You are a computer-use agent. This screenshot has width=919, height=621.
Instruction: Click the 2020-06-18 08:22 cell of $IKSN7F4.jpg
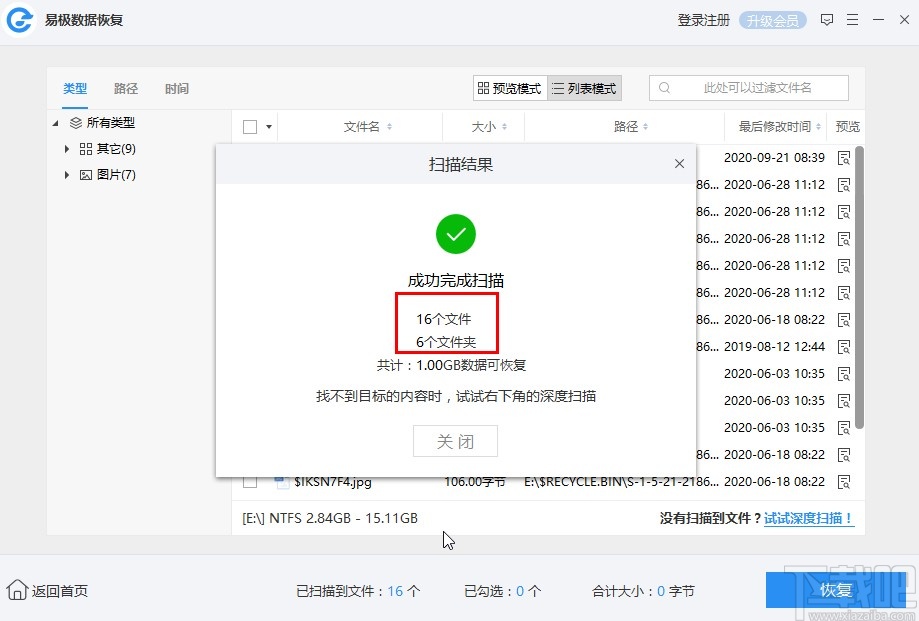[x=774, y=482]
